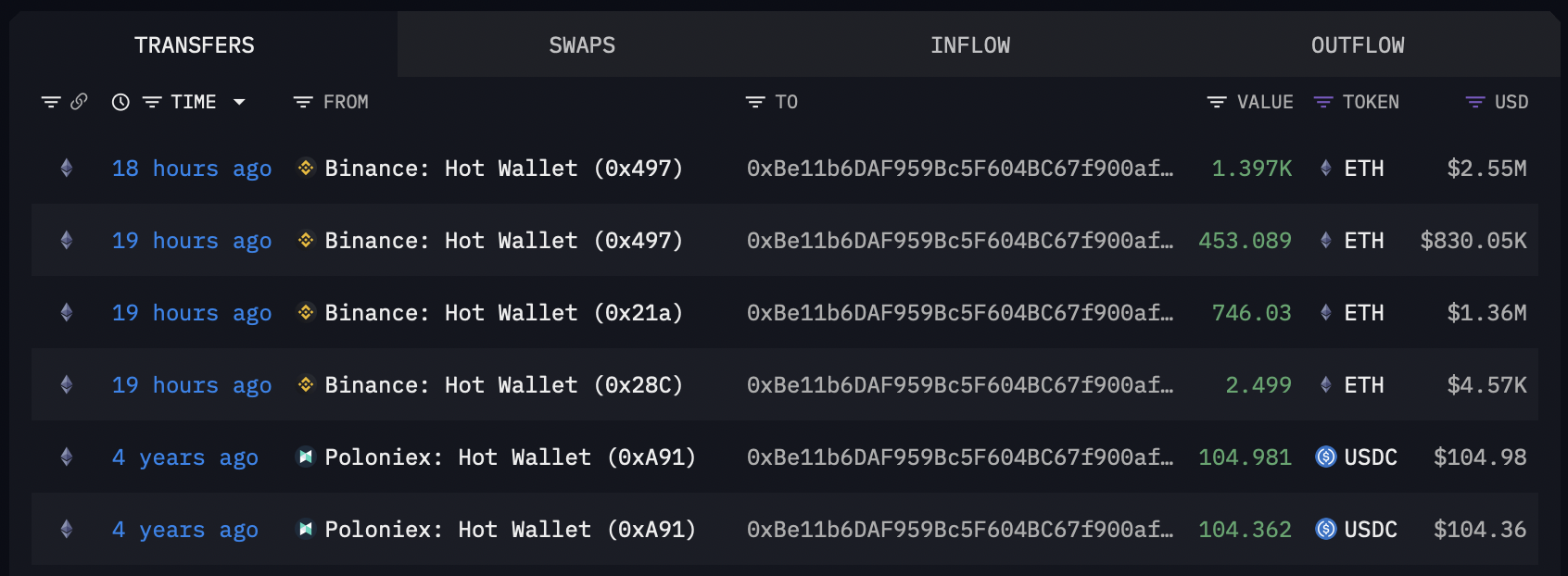Open the '18 hours ago' transaction link

click(x=192, y=169)
